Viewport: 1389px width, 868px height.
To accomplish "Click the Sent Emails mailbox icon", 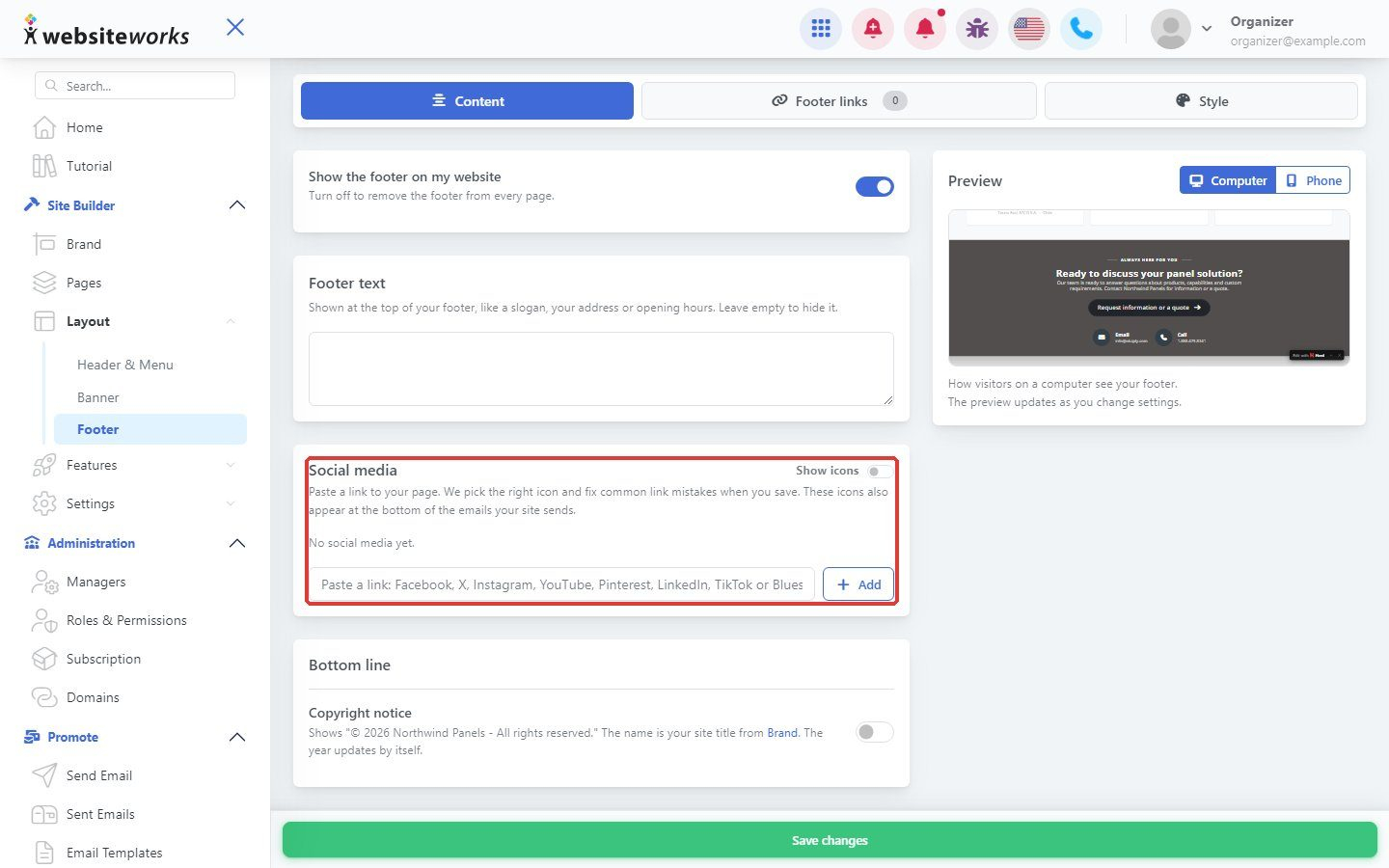I will [44, 814].
